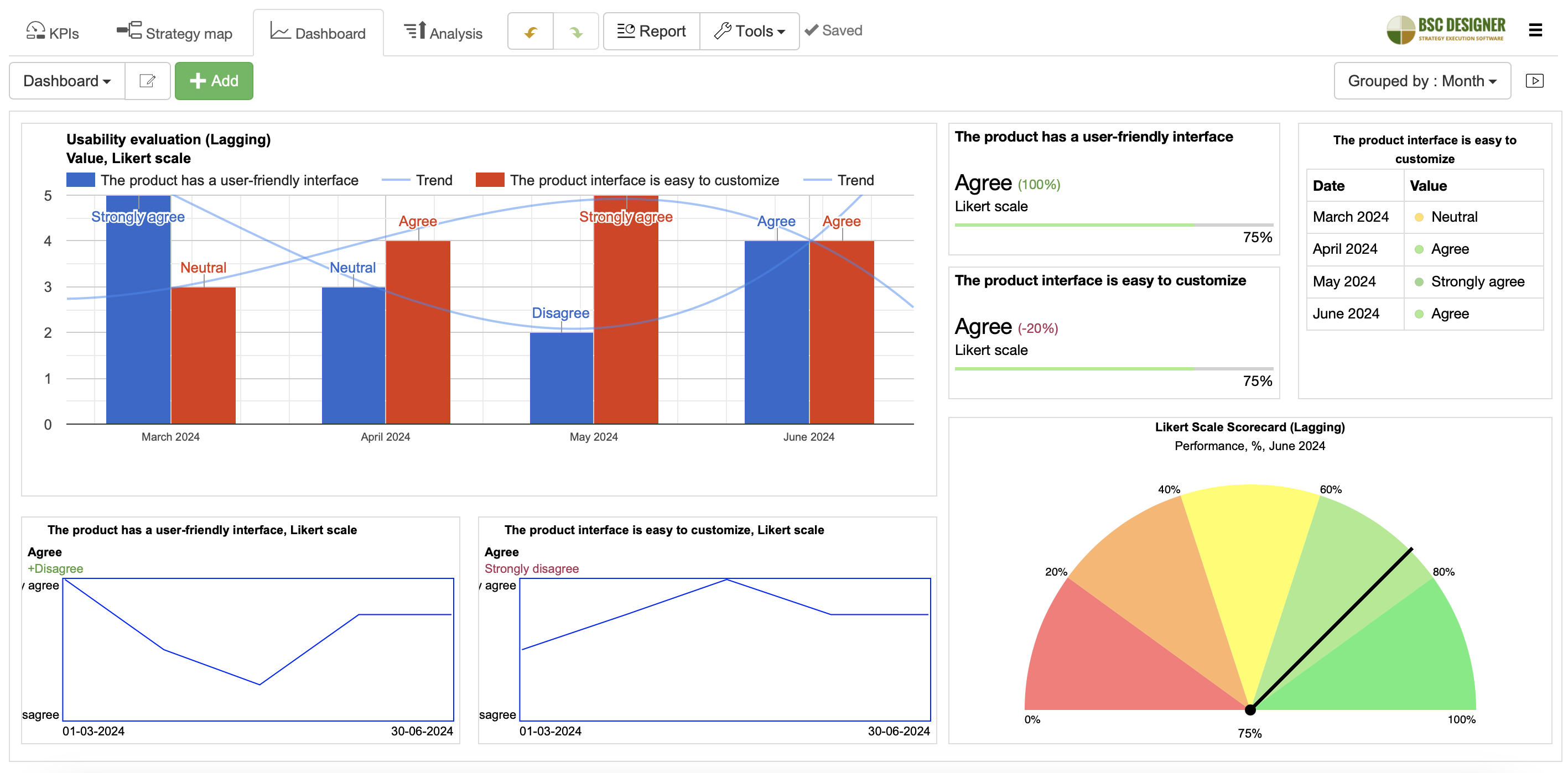Click the KPIs gauge icon

(35, 31)
